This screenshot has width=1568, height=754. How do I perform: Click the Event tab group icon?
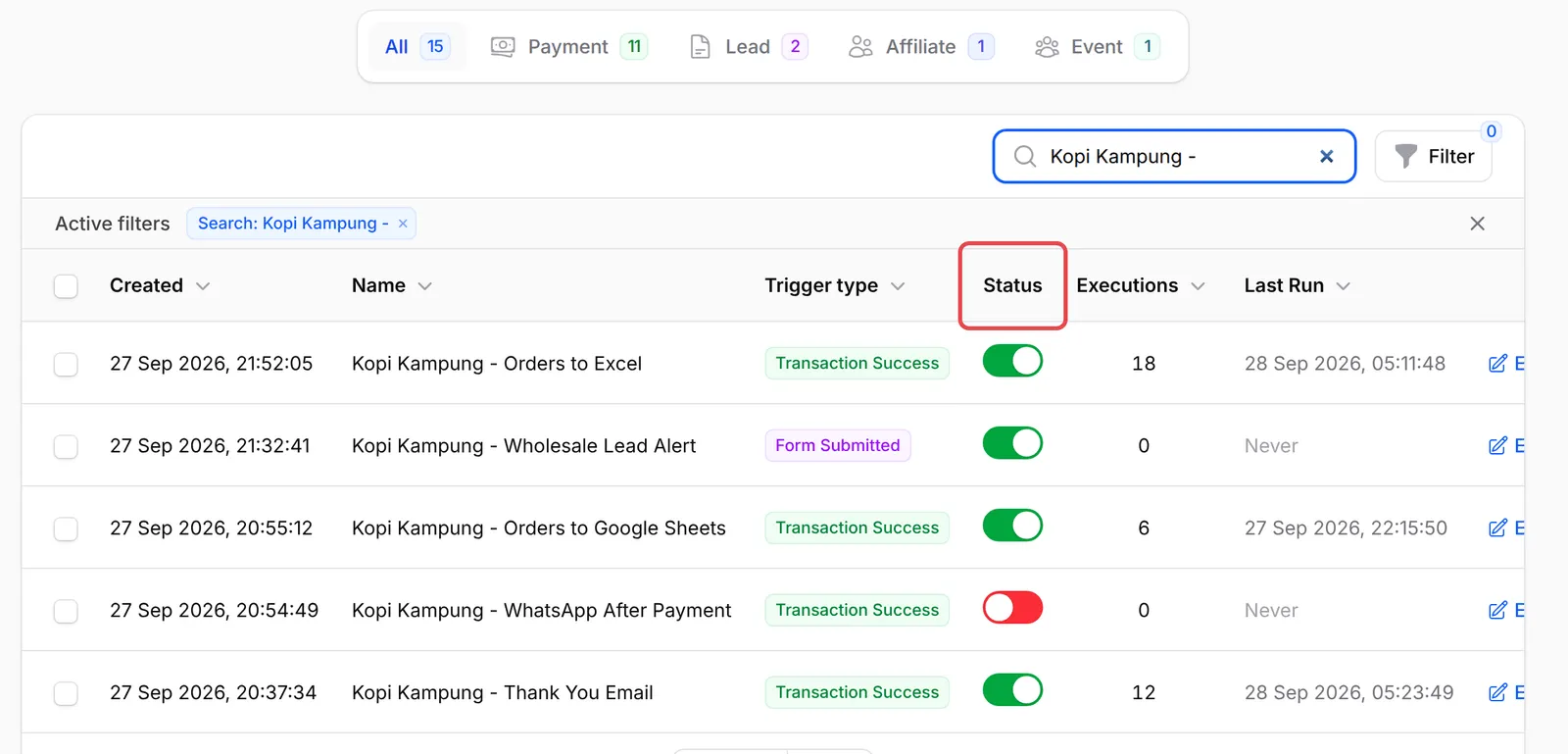coord(1047,47)
